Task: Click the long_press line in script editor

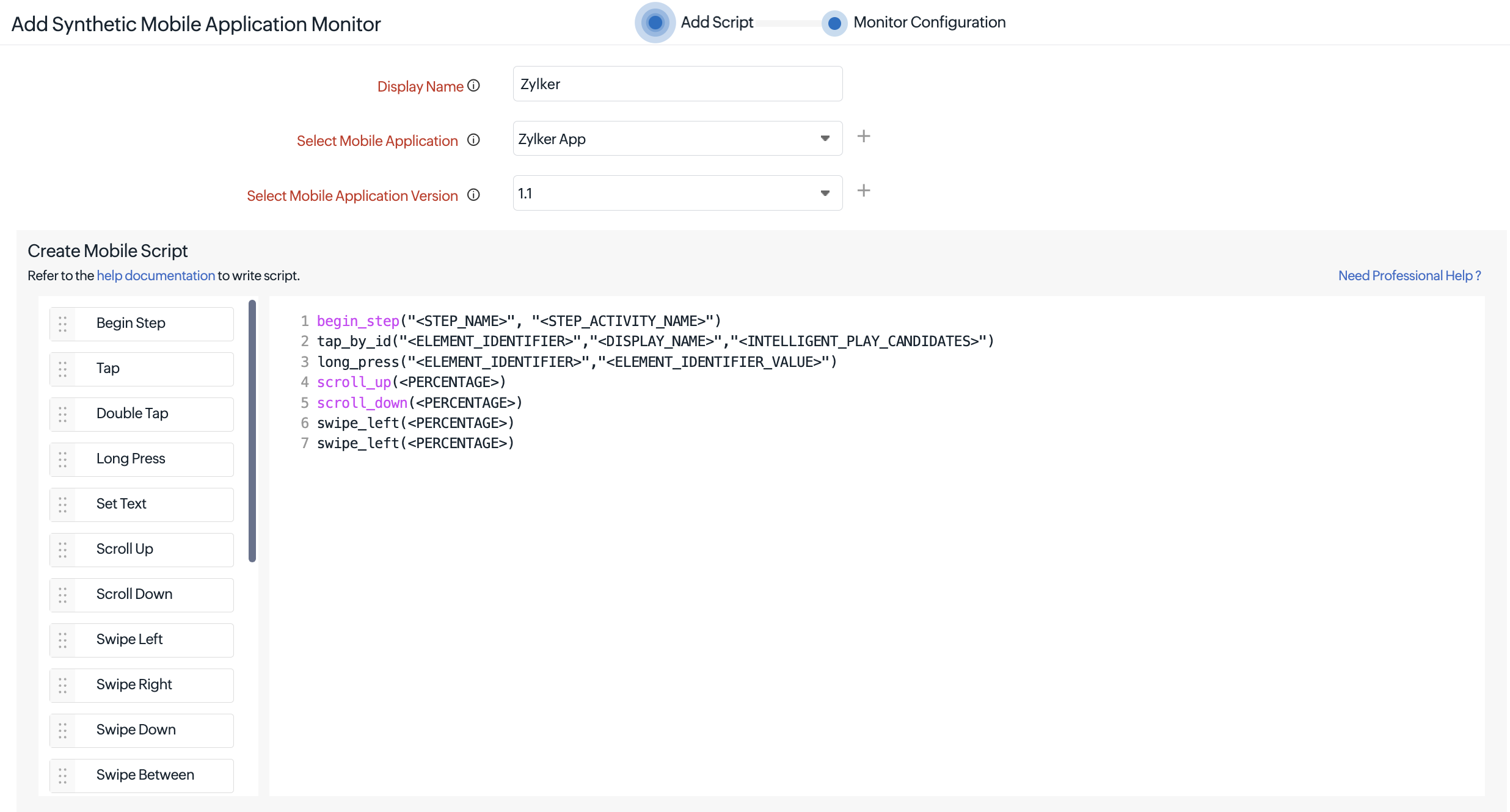Action: click(x=577, y=362)
